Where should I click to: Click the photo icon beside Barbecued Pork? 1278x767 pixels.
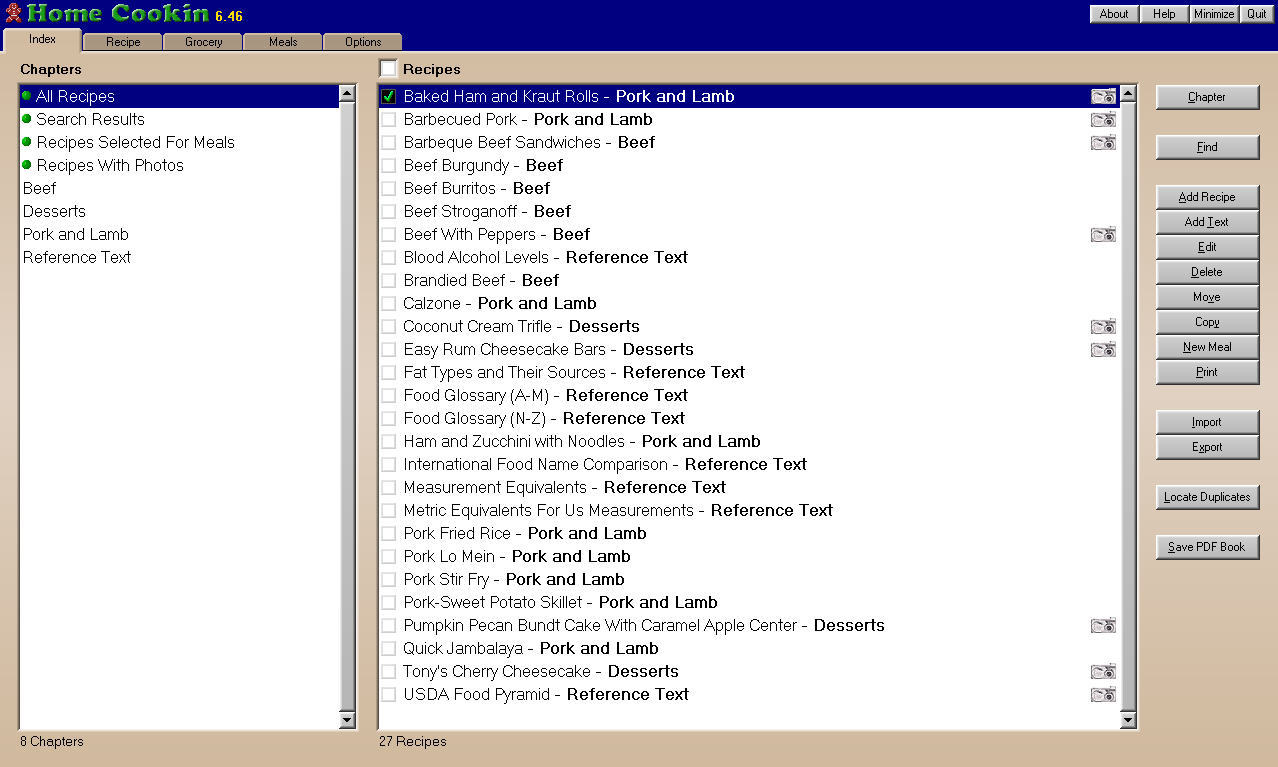[x=1103, y=120]
